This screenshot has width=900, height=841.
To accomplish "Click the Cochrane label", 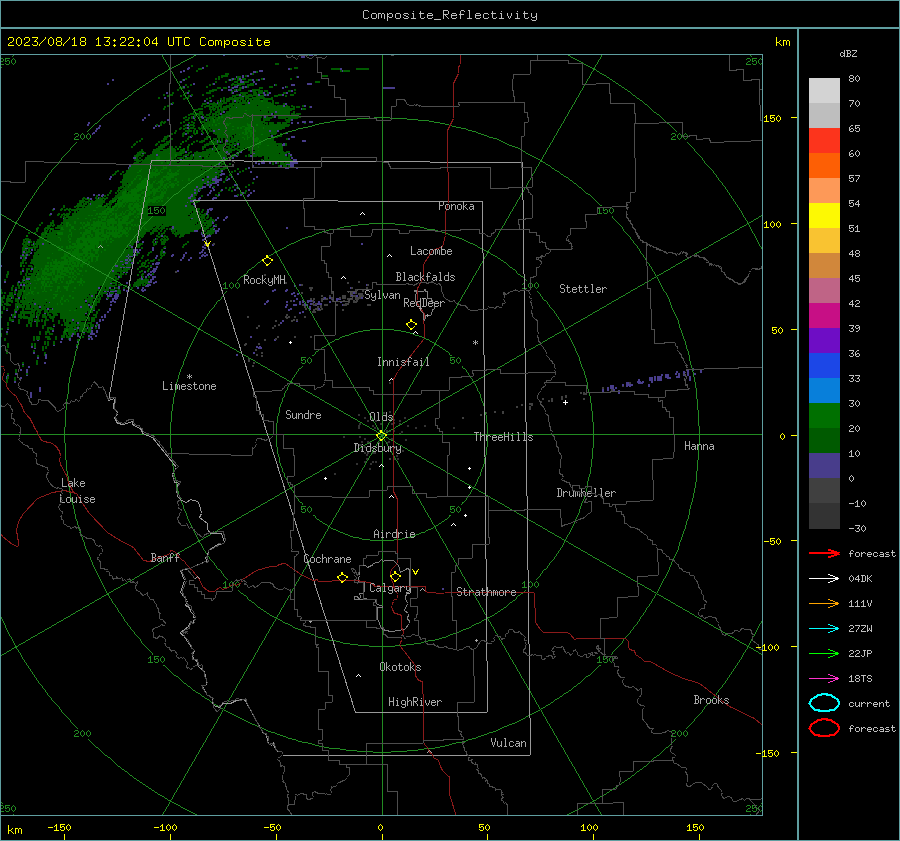I will coord(327,559).
